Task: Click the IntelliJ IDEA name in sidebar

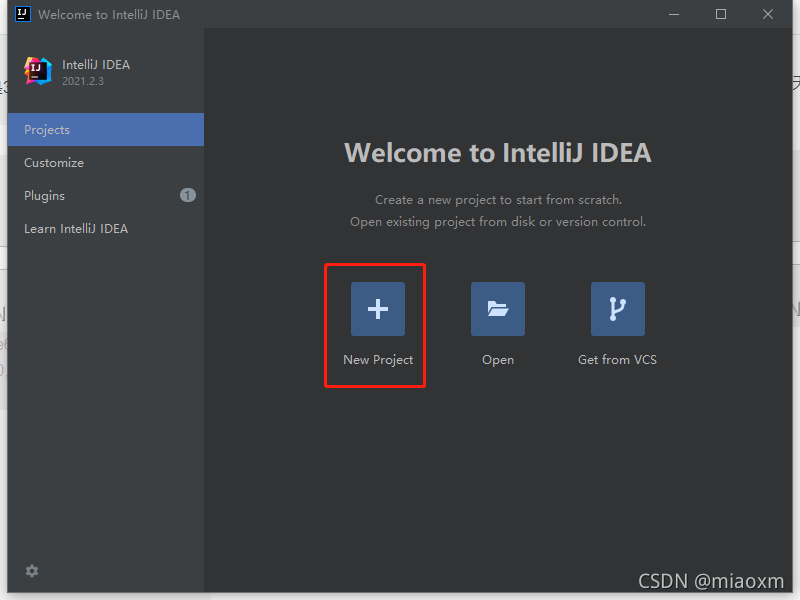Action: pyautogui.click(x=96, y=65)
